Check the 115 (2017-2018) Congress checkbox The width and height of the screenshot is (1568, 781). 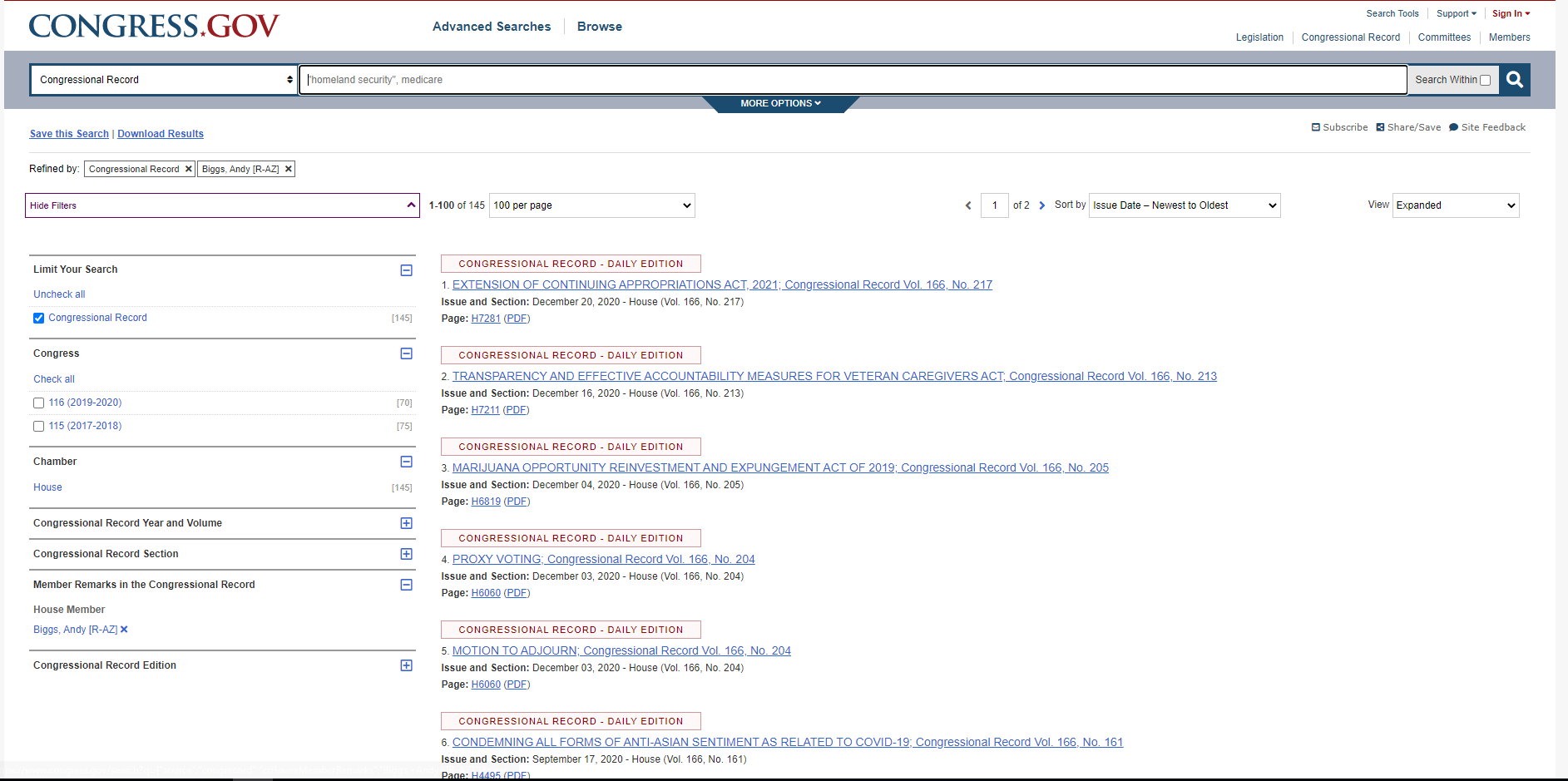pyautogui.click(x=38, y=426)
